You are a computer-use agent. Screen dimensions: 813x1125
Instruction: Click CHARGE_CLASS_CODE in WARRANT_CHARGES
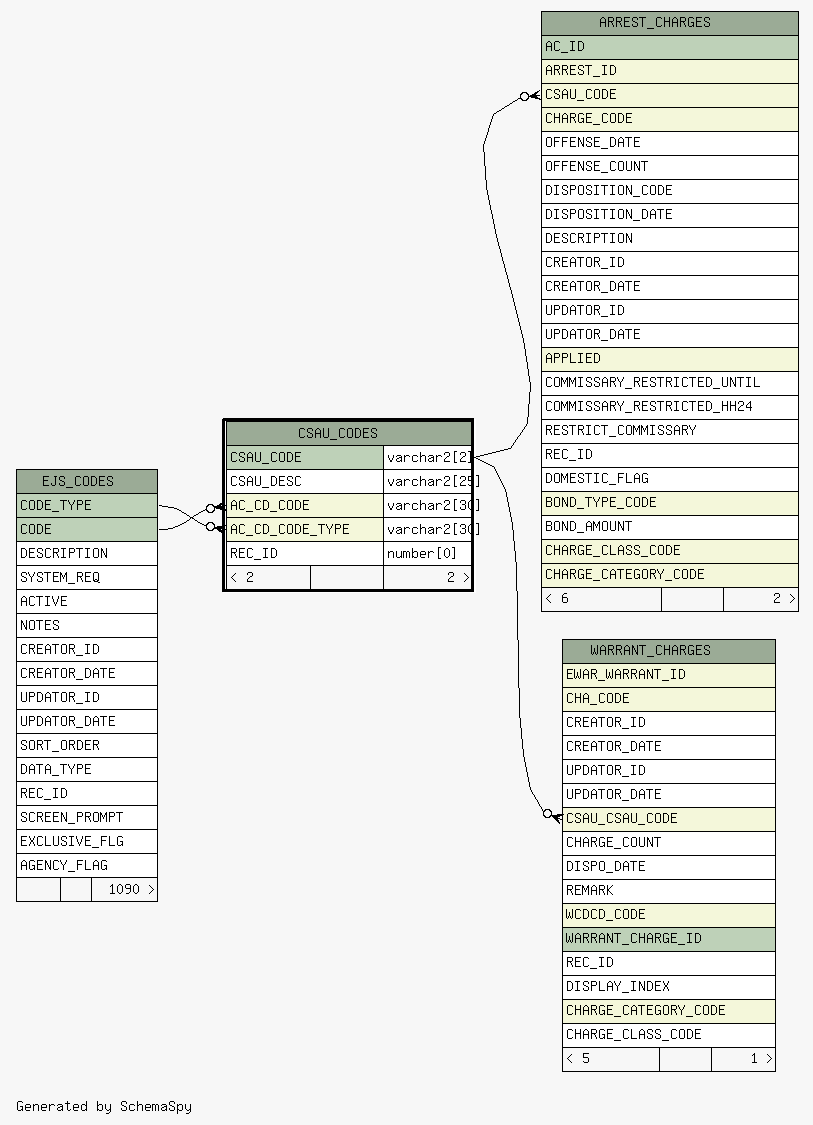point(669,1035)
